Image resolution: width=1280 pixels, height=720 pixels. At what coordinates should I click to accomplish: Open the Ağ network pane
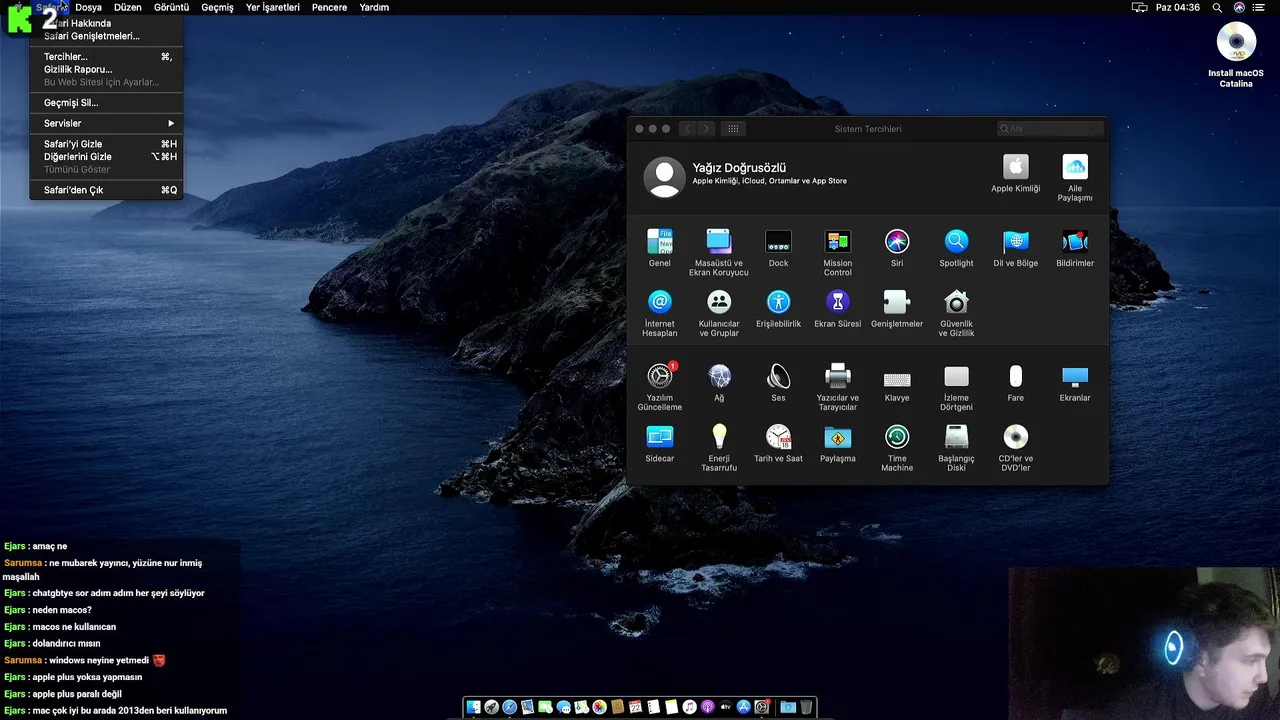tap(719, 383)
